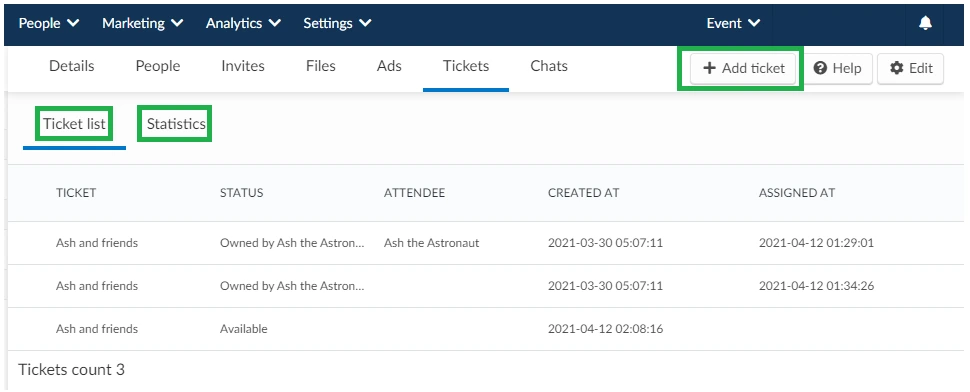The image size is (970, 392).
Task: Click the gear icon on Edit
Action: [x=897, y=68]
